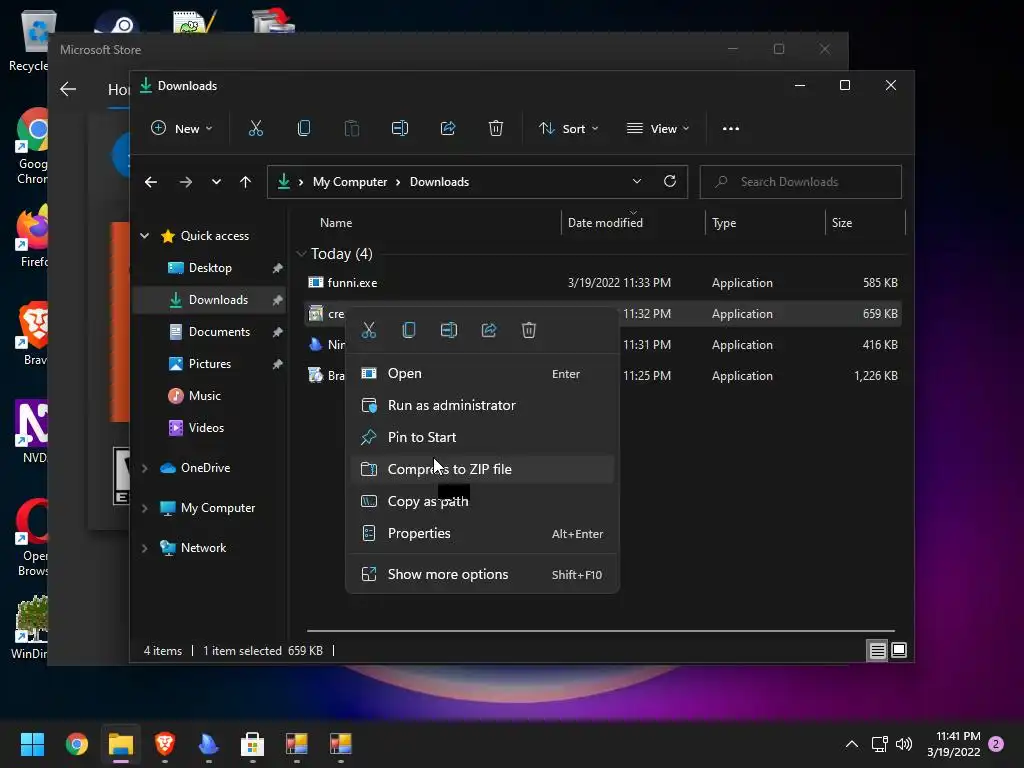Click the Share icon in context menu
This screenshot has width=1024, height=768.
click(x=489, y=330)
